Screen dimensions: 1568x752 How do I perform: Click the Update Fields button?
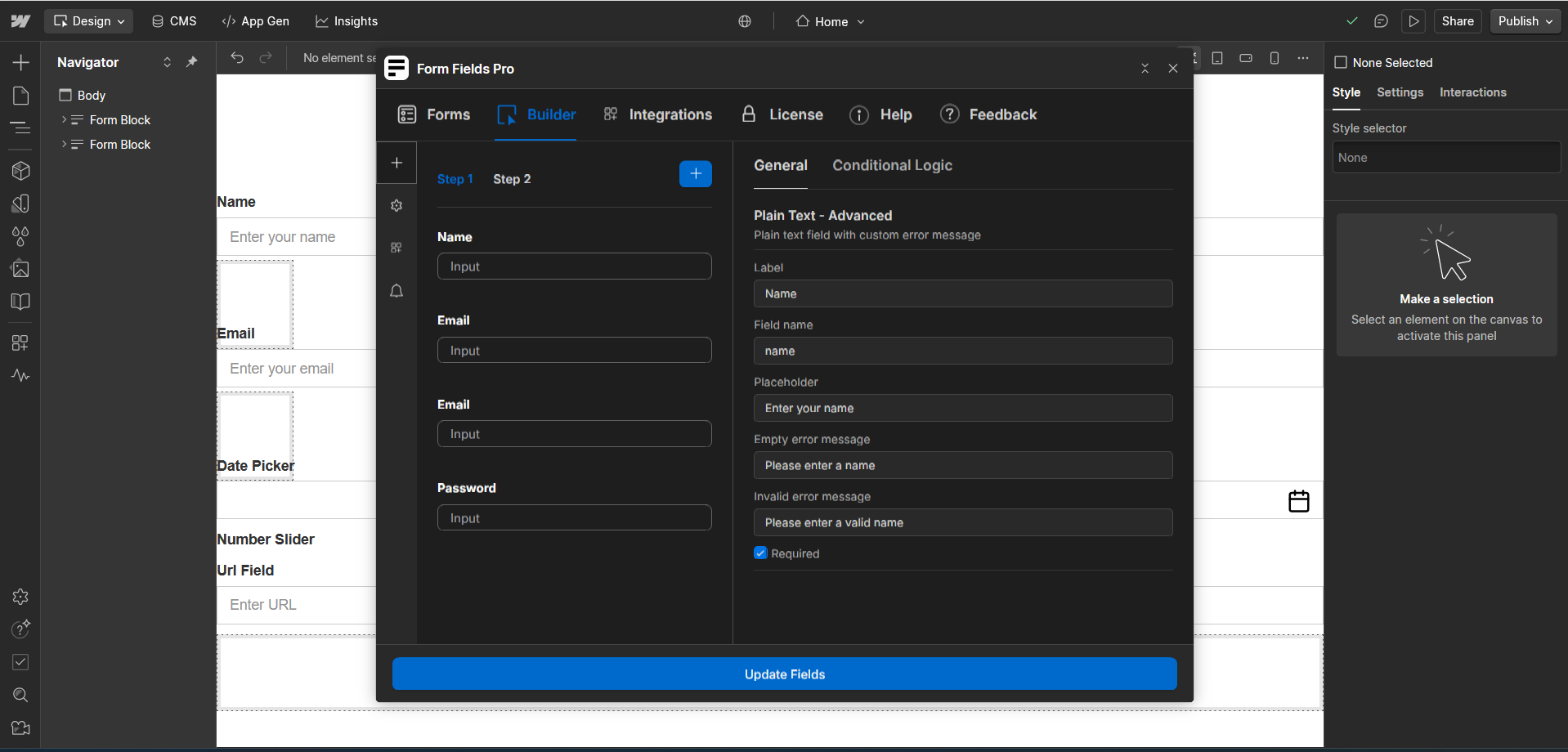coord(784,674)
